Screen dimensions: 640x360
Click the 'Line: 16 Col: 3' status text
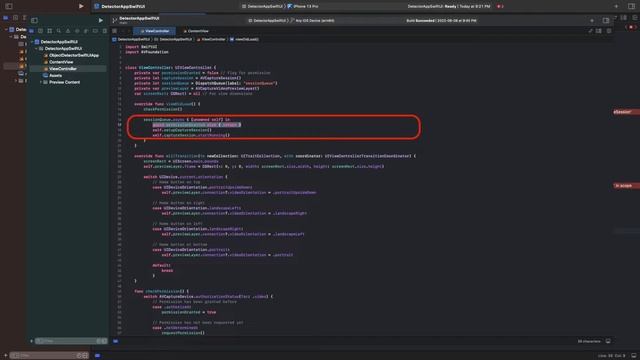click(611, 356)
